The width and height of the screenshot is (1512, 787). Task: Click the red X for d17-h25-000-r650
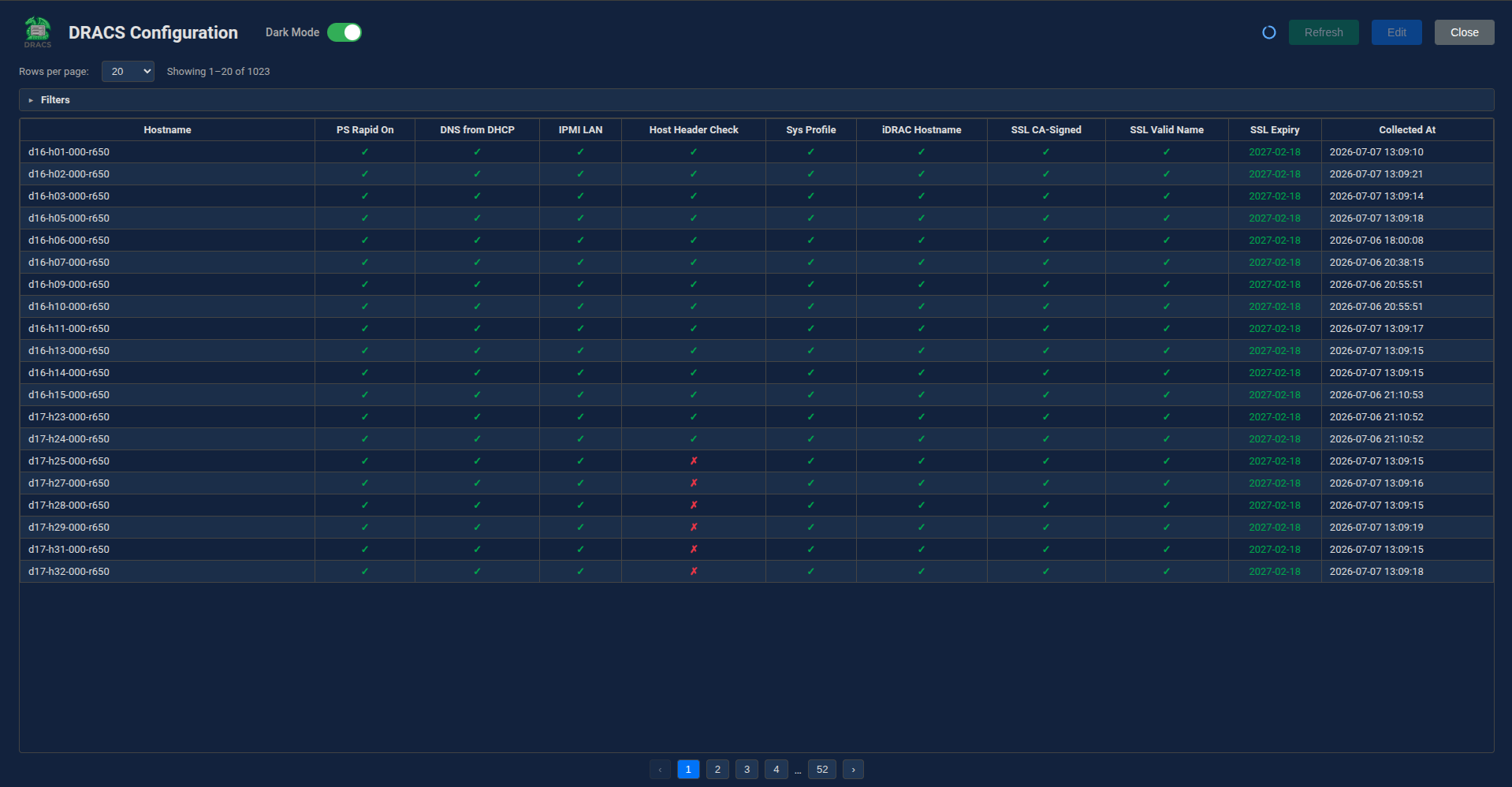(x=694, y=461)
